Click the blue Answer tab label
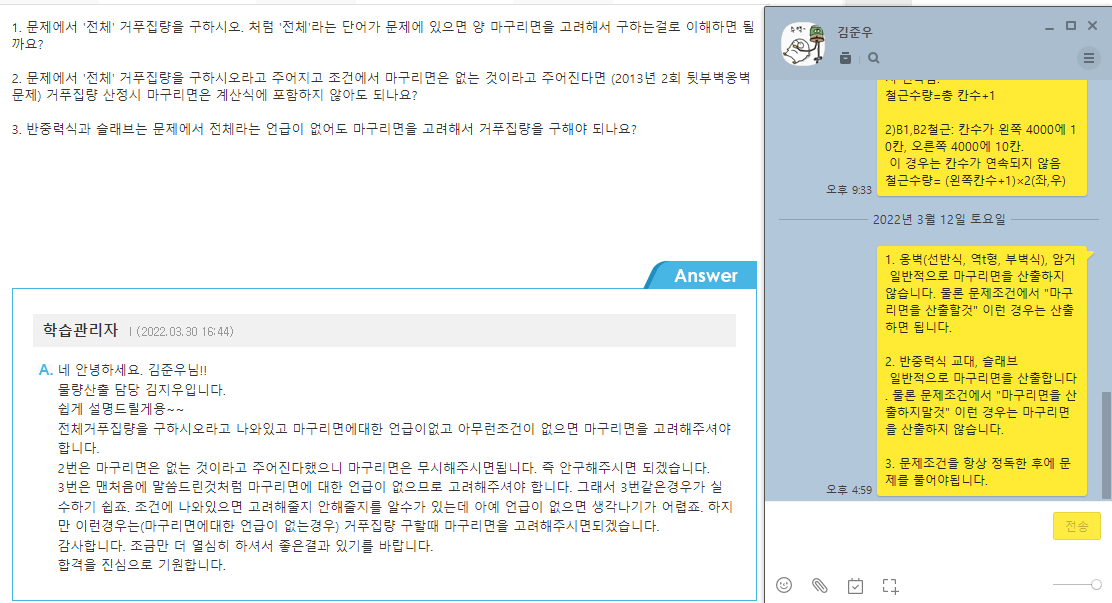1112x603 pixels. pyautogui.click(x=705, y=275)
